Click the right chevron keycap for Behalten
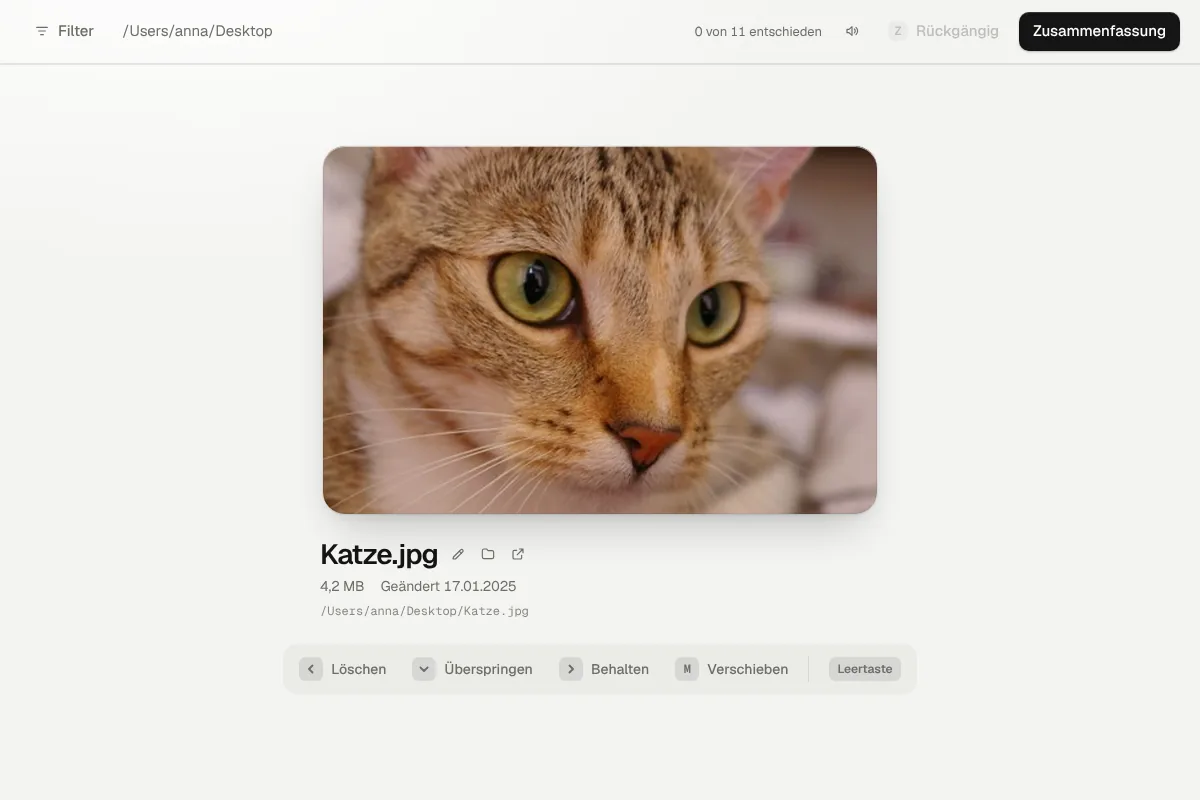The image size is (1200, 800). coord(571,669)
